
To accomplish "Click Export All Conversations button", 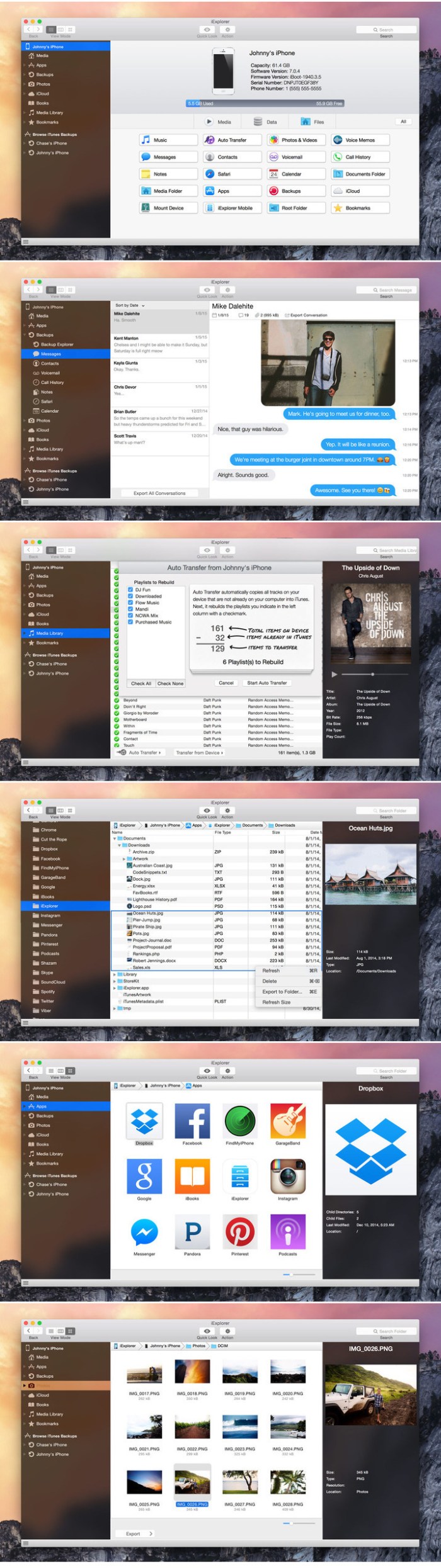I will point(159,494).
